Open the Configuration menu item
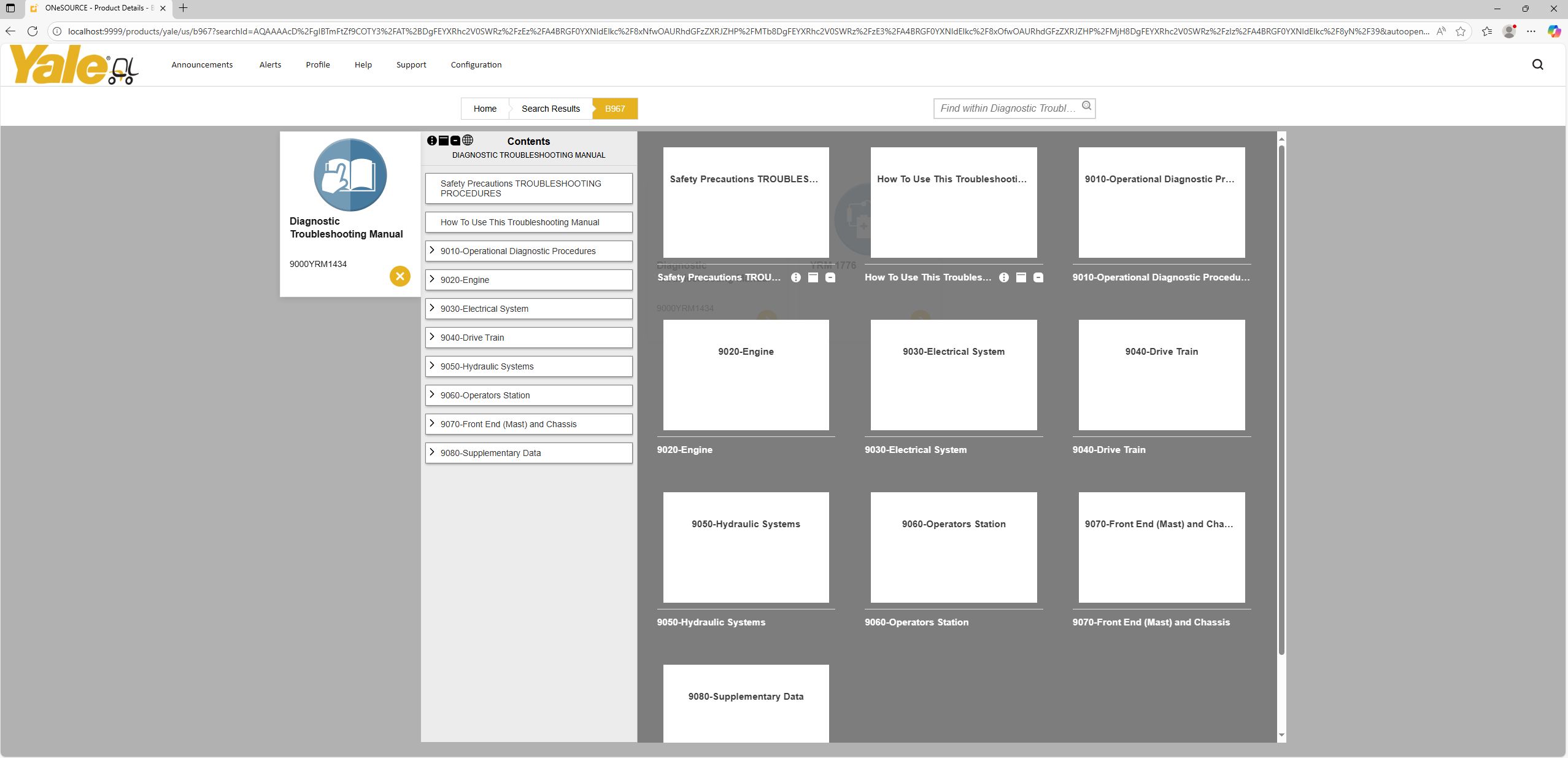Screen dimensions: 1568x758 click(476, 64)
